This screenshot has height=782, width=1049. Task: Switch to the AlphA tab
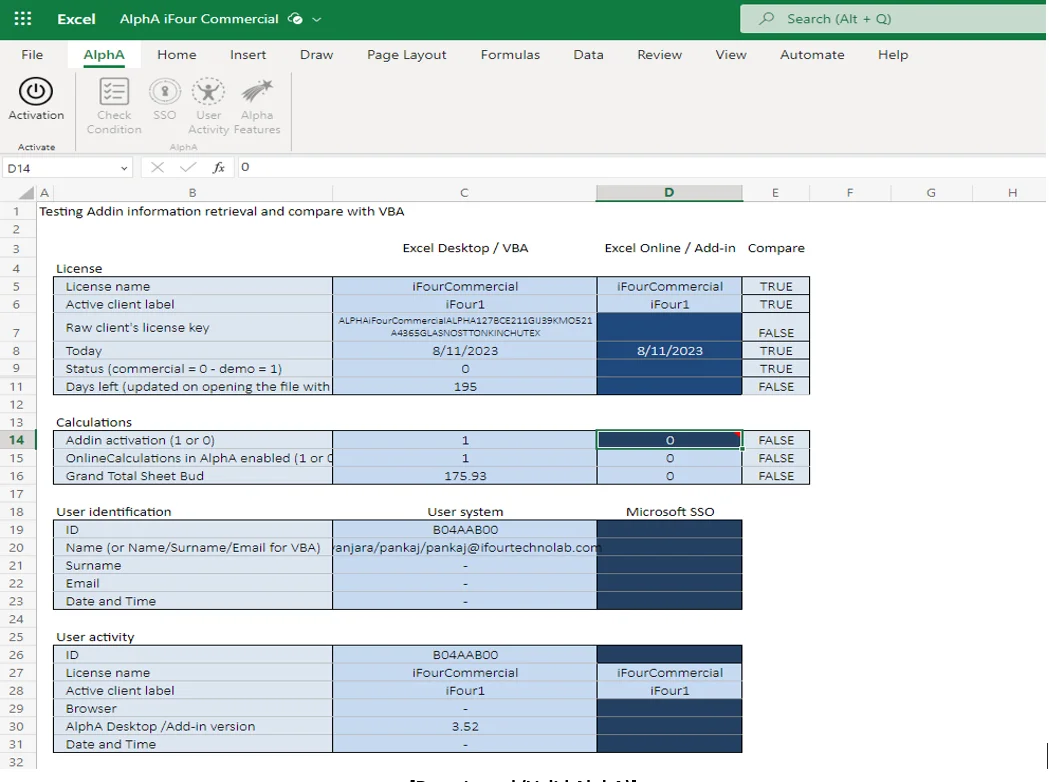coord(104,55)
